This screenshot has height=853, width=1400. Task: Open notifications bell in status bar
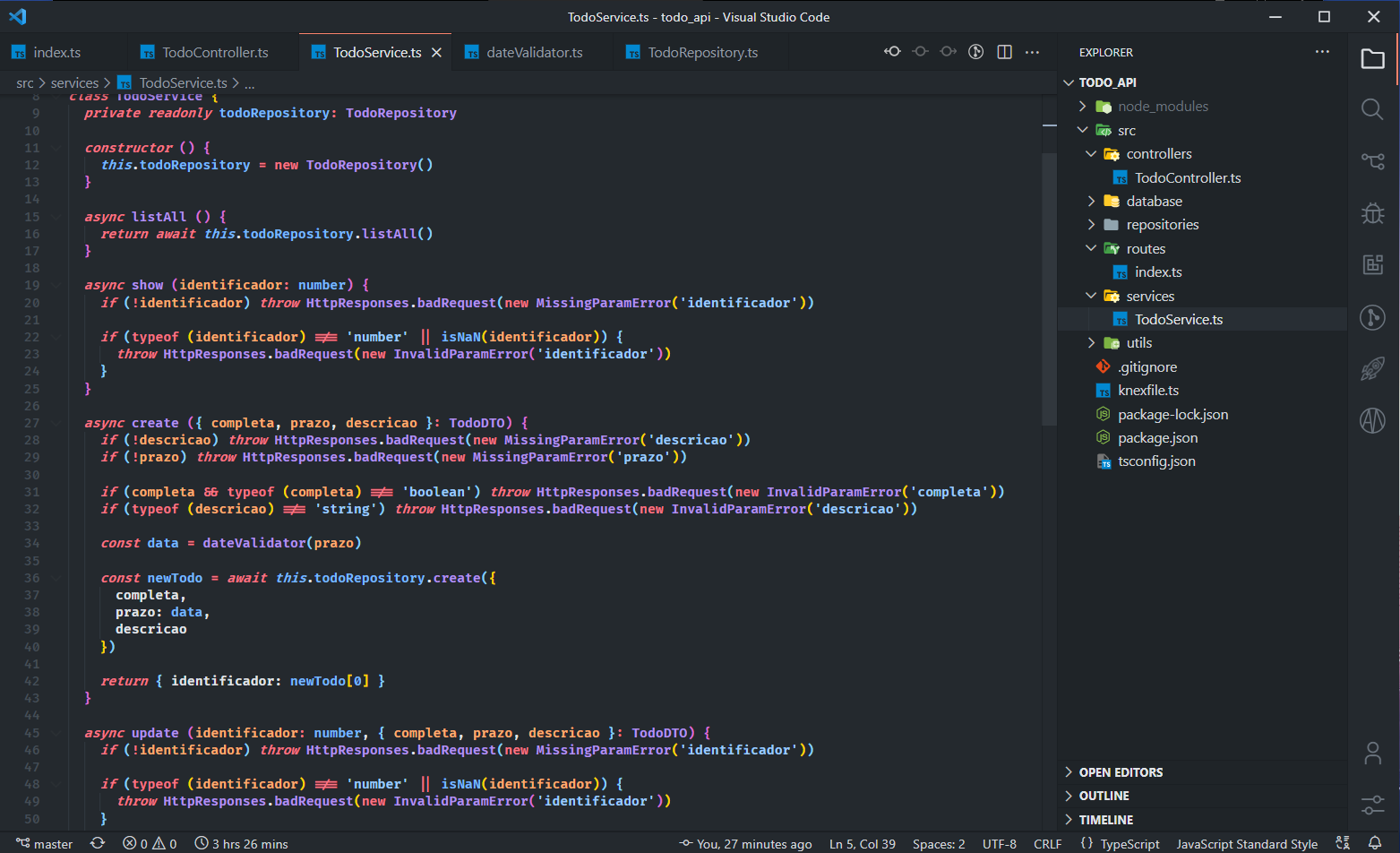click(x=1375, y=843)
